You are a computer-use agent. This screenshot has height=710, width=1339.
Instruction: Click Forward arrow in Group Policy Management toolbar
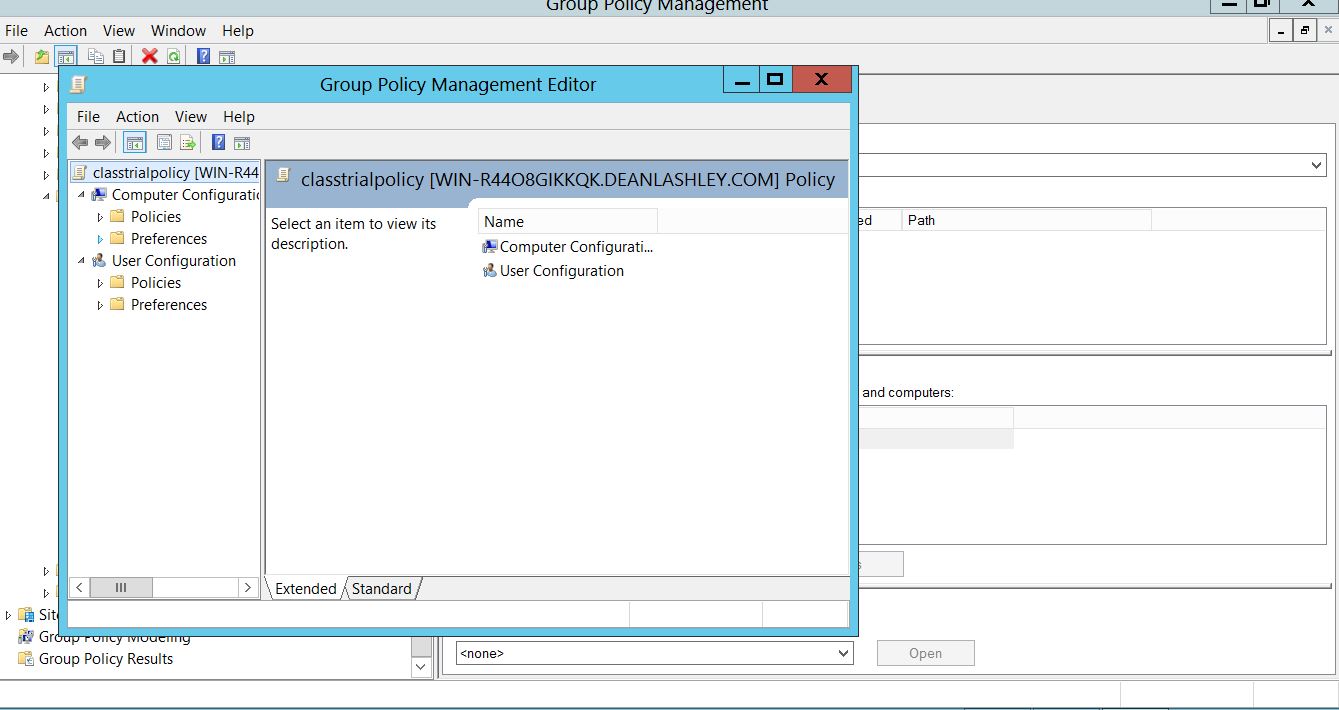(11, 56)
